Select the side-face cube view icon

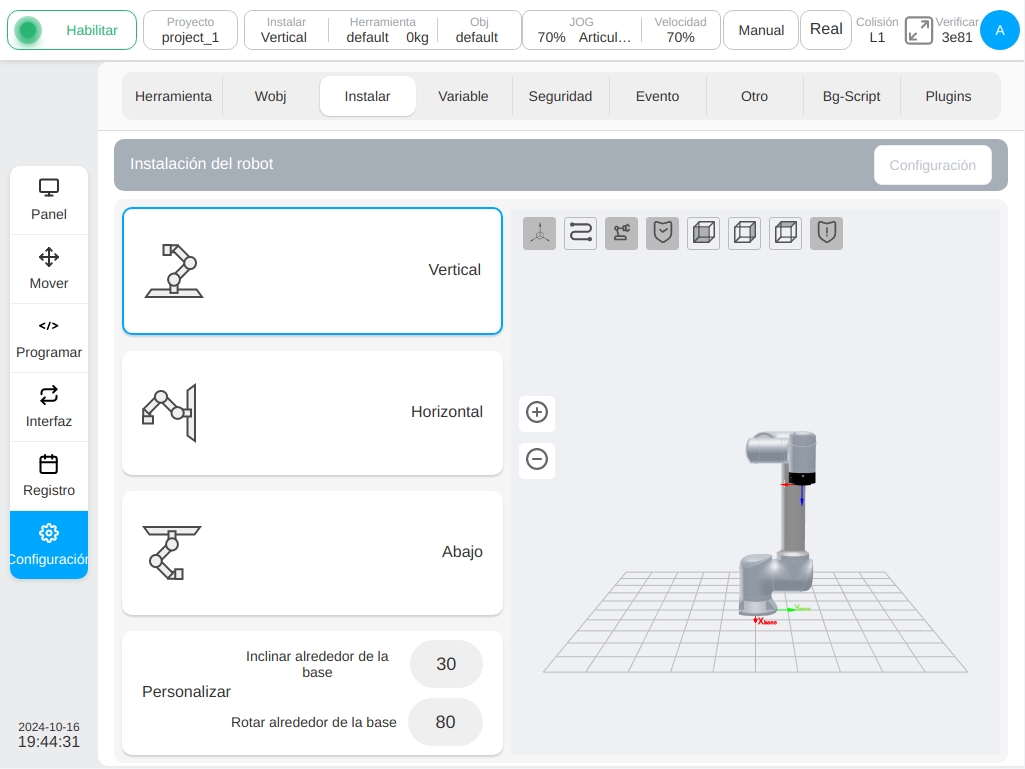(x=745, y=233)
